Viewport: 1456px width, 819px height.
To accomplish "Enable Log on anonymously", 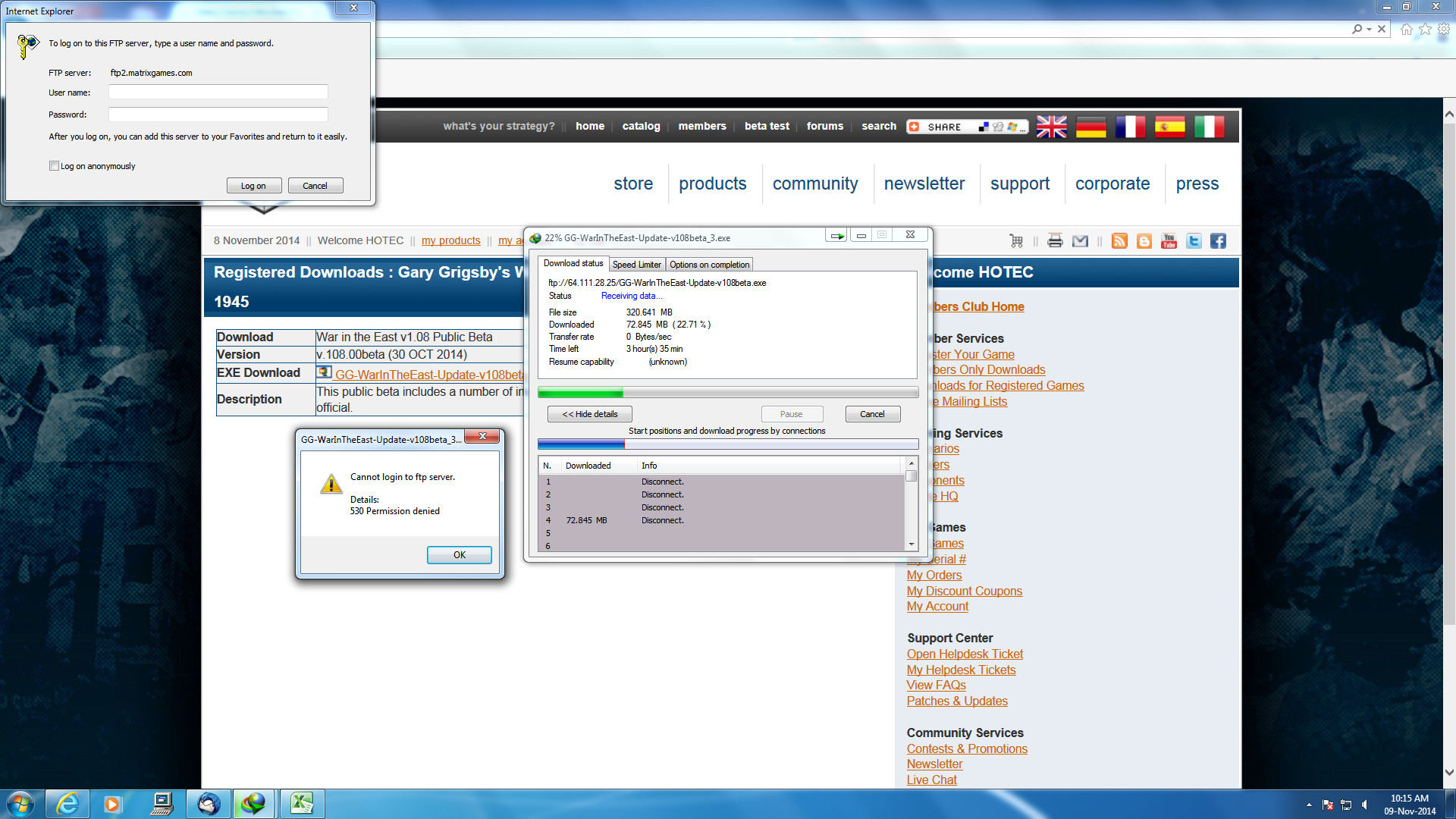I will point(54,165).
